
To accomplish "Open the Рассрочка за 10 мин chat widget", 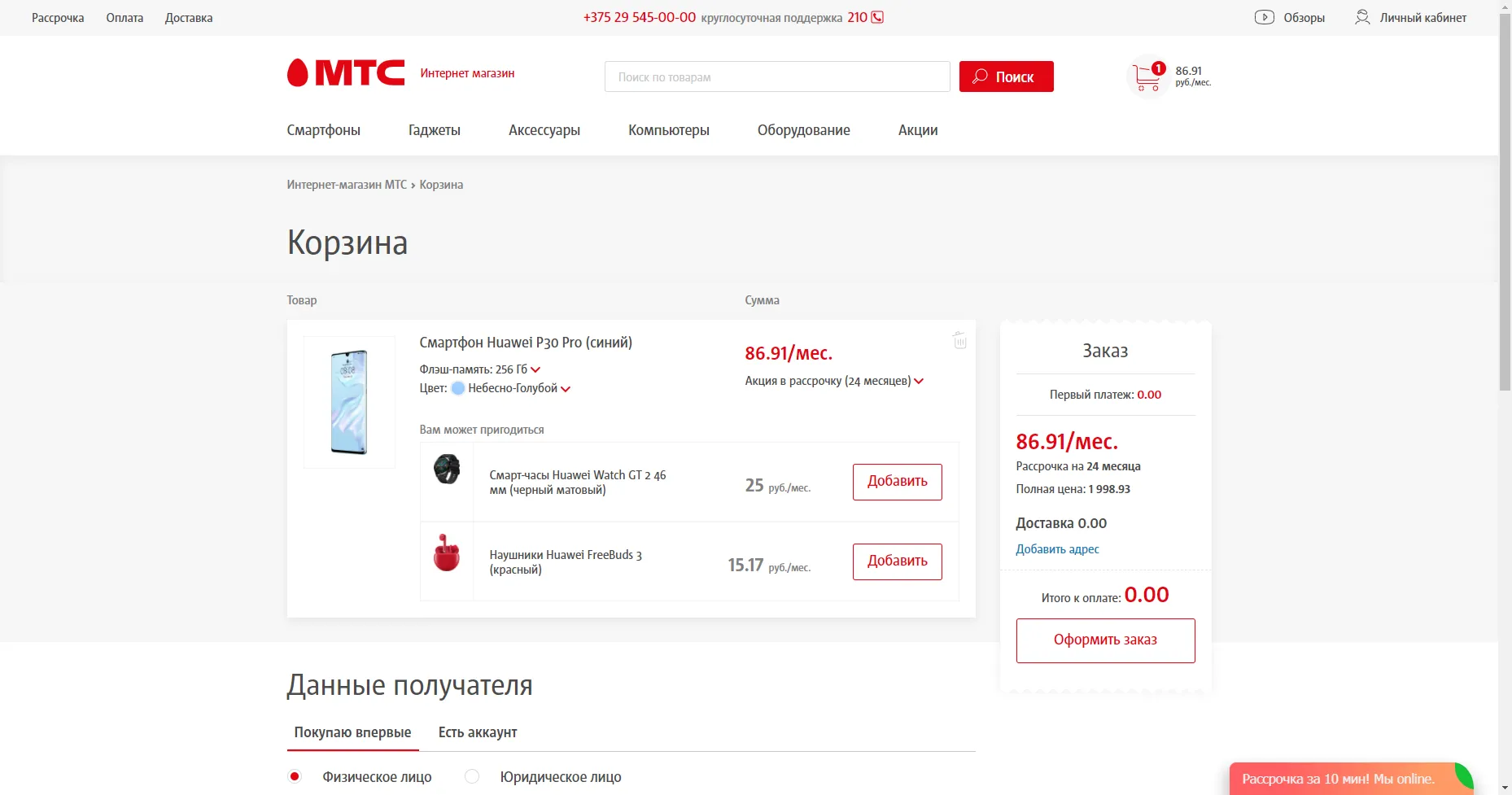I will 1351,779.
